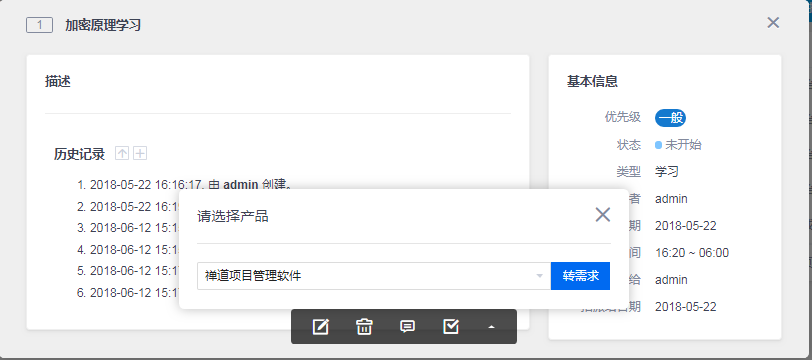The image size is (812, 360).
Task: Click the time value 16:20 ~ 06:00
Action: 692,253
